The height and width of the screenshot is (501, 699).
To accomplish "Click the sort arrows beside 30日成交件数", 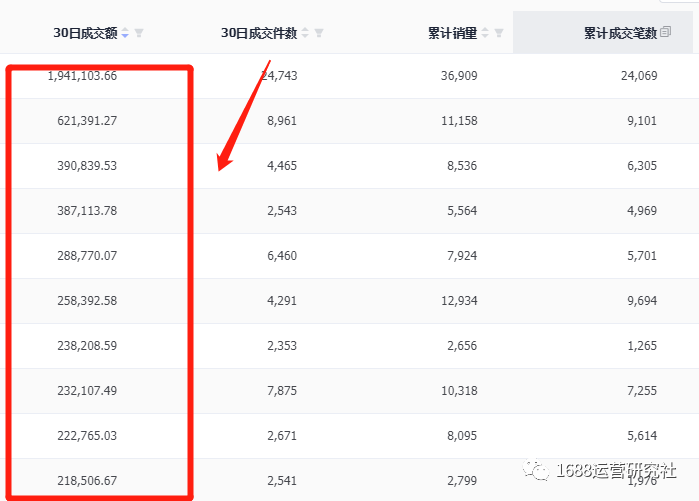I will click(305, 33).
